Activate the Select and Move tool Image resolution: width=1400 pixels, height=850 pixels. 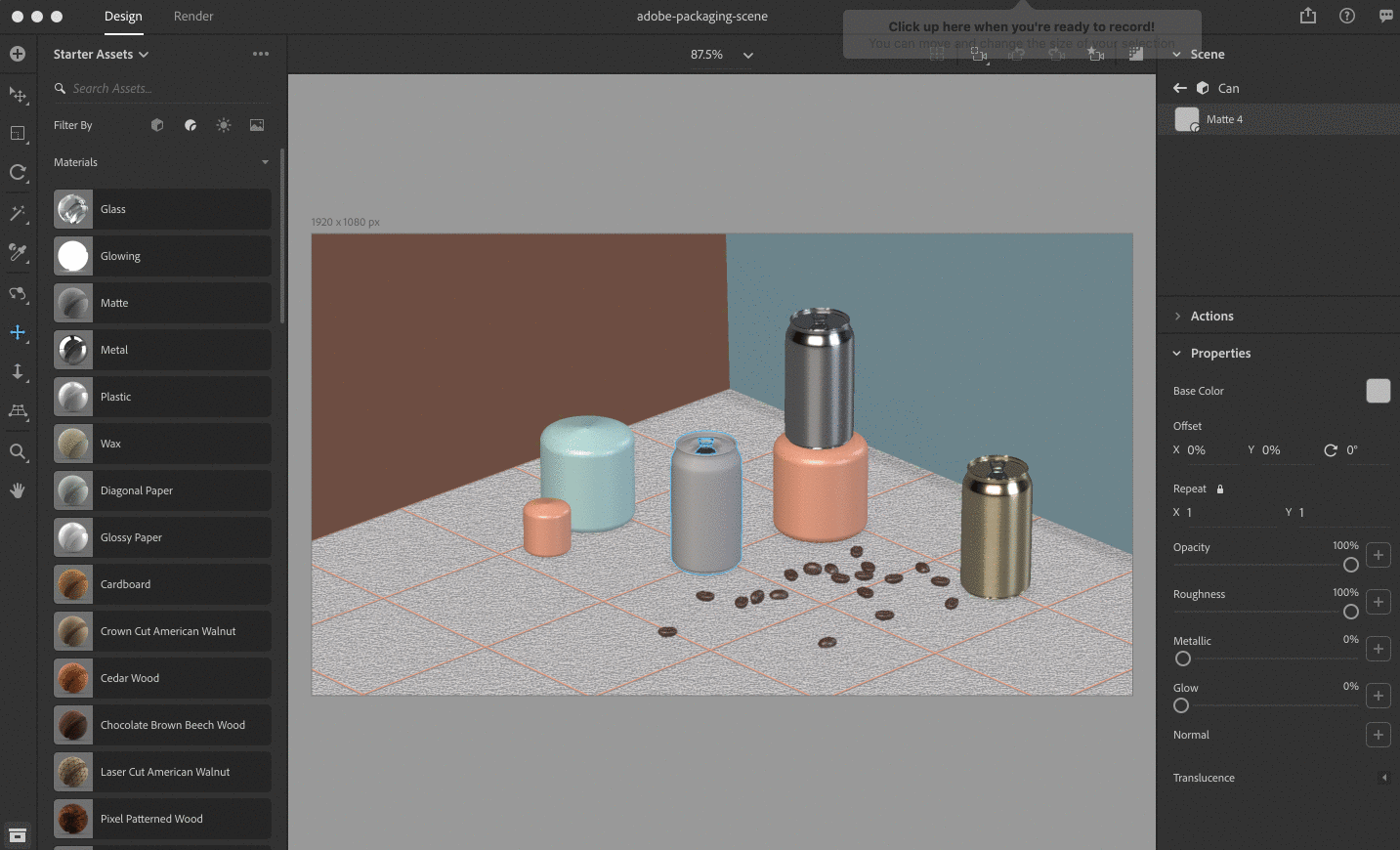pos(18,95)
